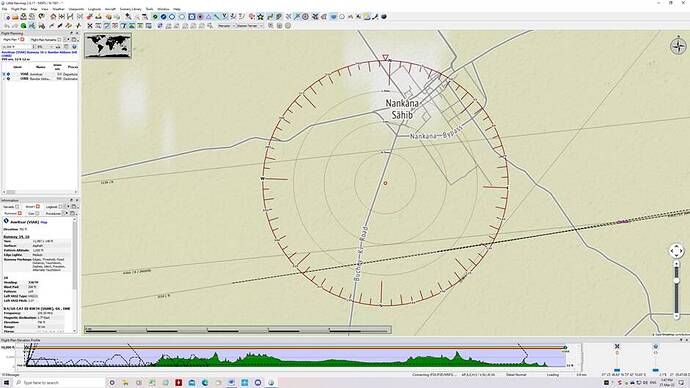This screenshot has width=690, height=388.
Task: Toggle Victor airways (V) display icon
Action: click(224, 17)
